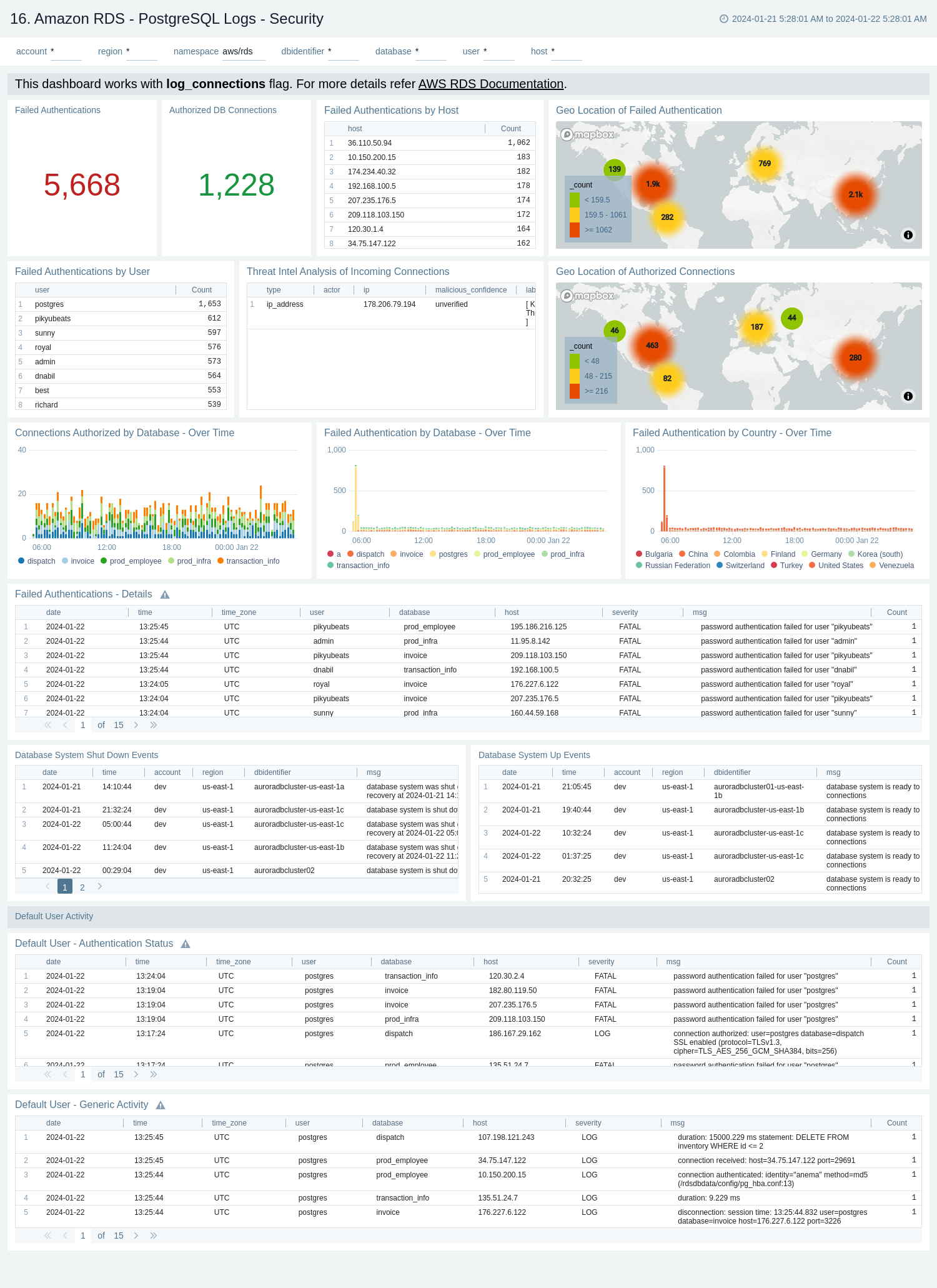The width and height of the screenshot is (937, 1288).
Task: Click warning icon next to Failed Authentications - Details
Action: 165,595
